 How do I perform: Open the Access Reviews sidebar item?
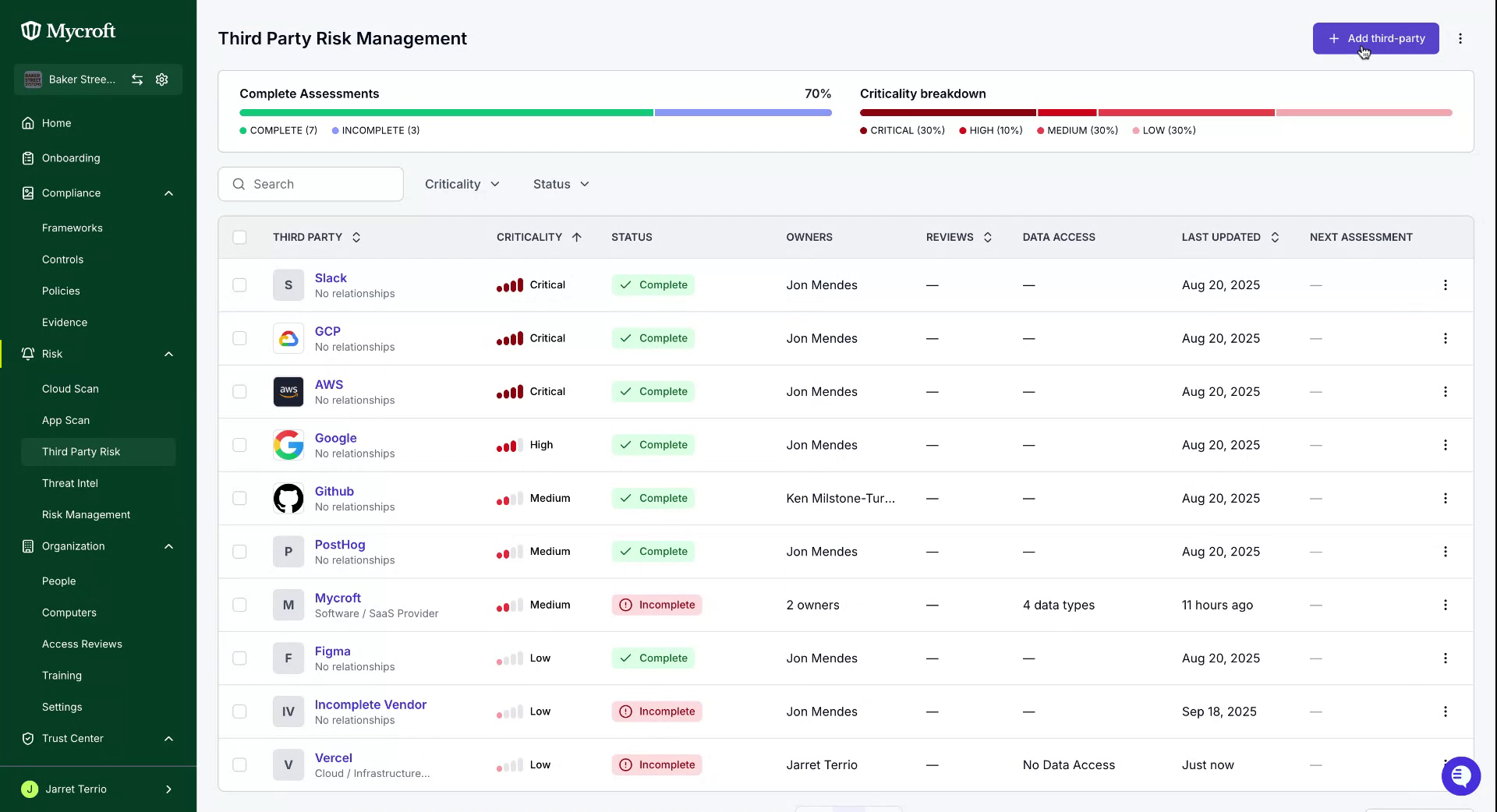[x=82, y=644]
